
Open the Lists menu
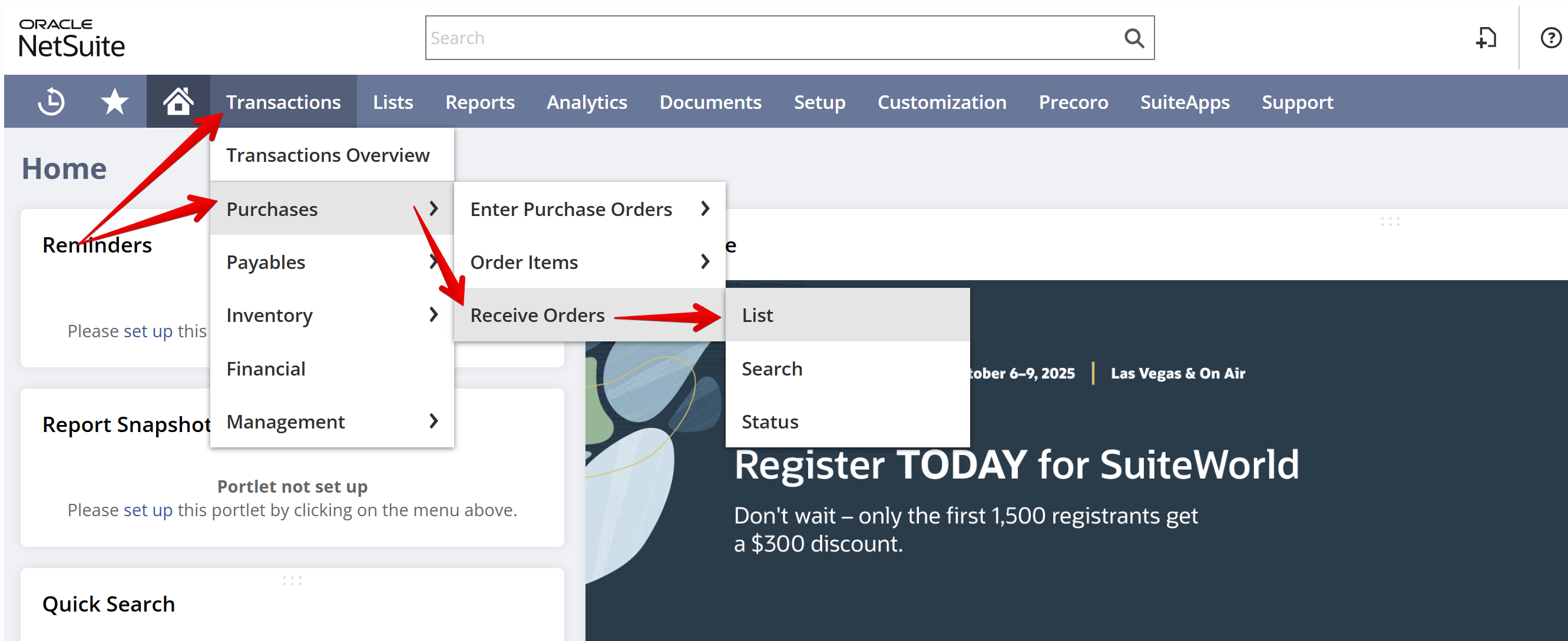pos(393,102)
